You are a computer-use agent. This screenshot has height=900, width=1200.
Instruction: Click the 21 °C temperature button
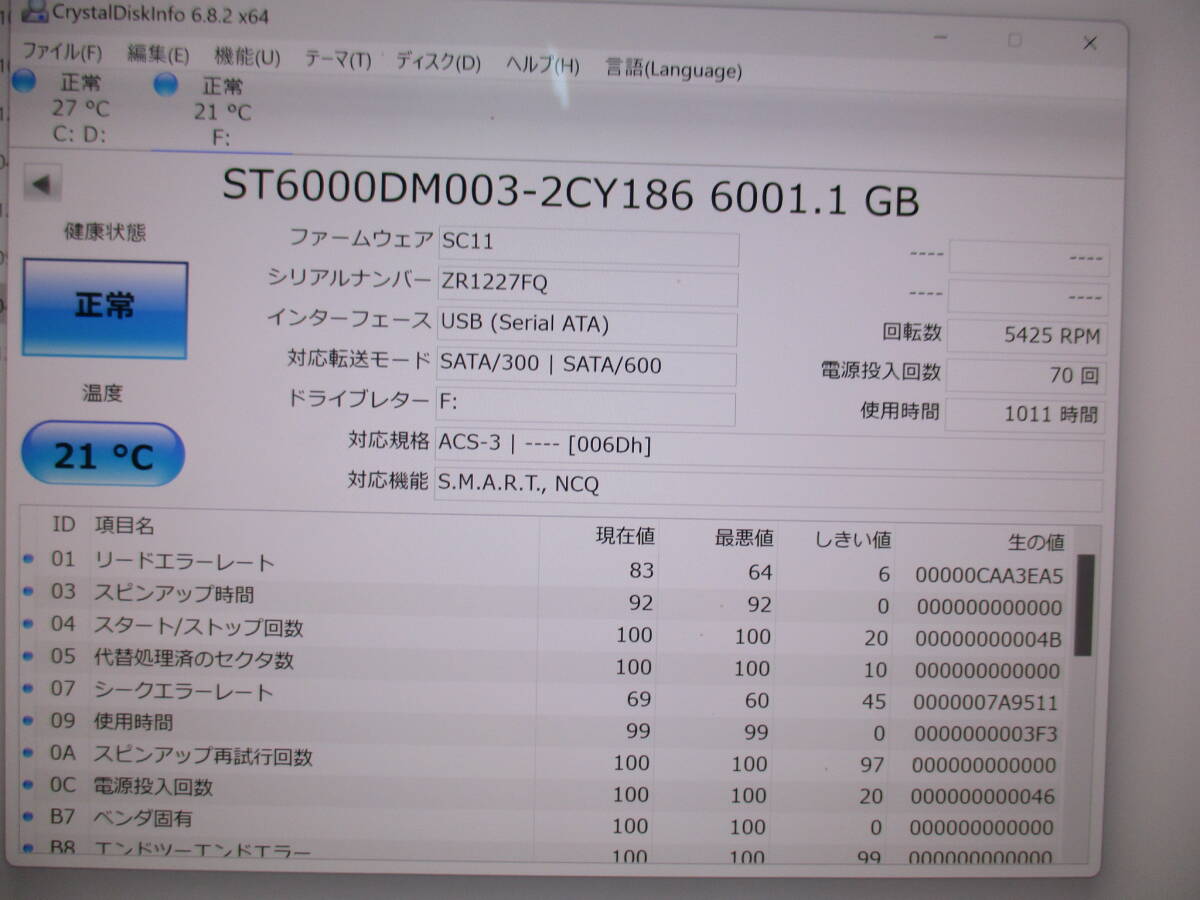(103, 456)
